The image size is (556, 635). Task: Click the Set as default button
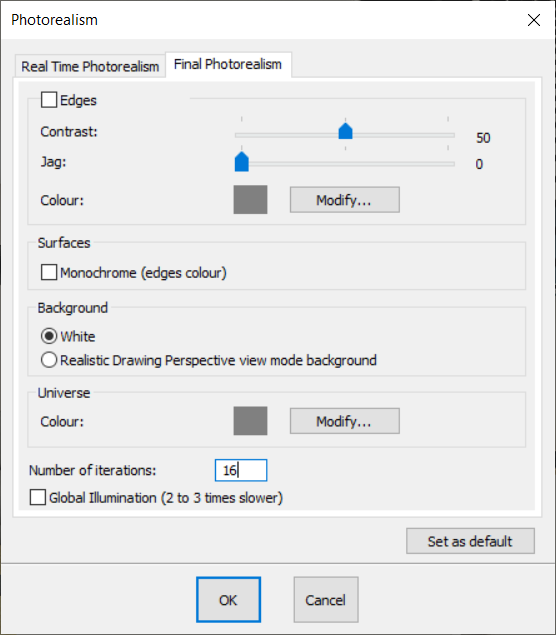[x=471, y=541]
